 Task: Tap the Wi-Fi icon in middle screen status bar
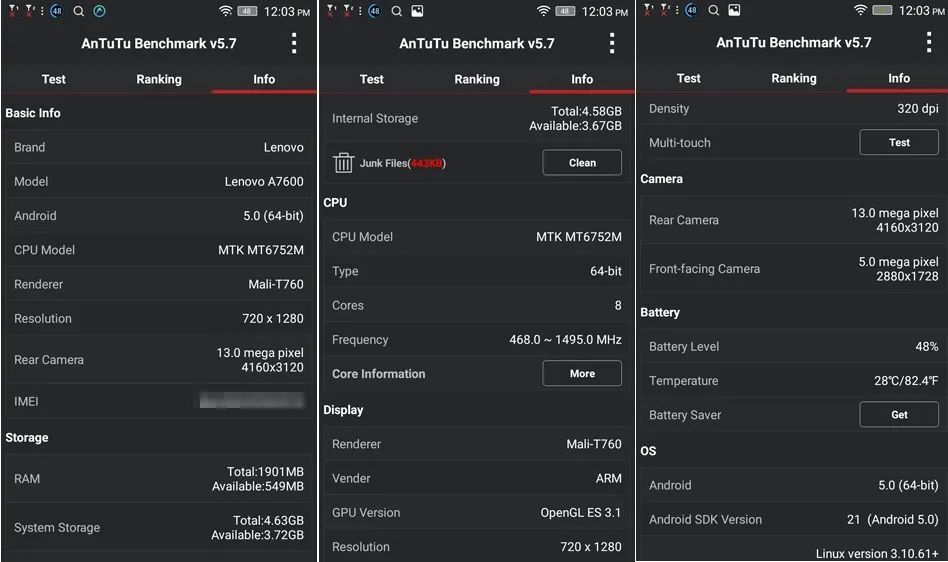tap(544, 11)
